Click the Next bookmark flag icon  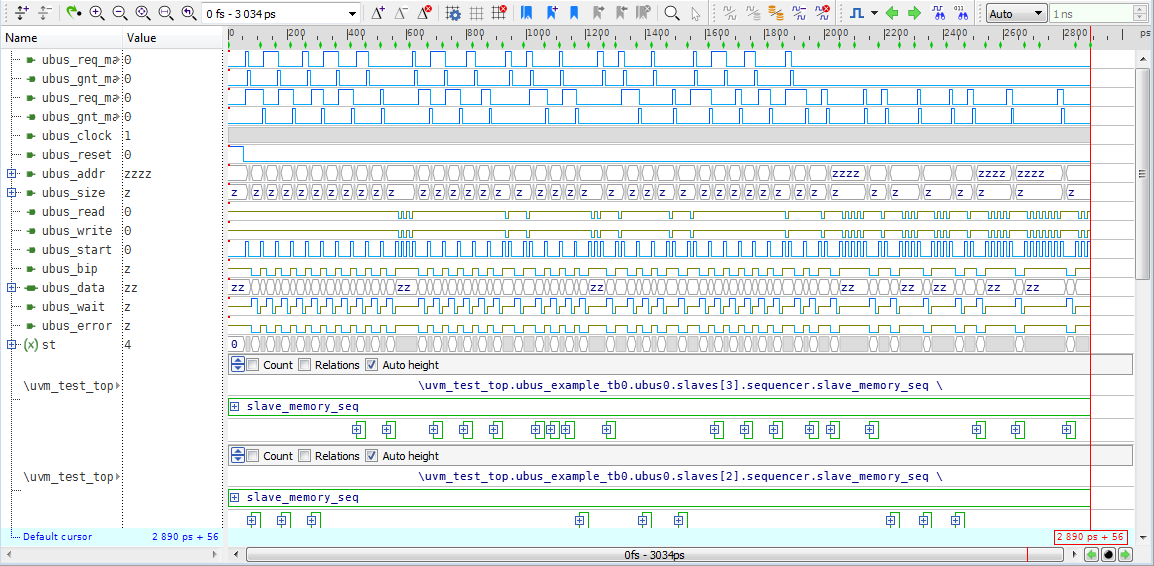click(x=598, y=13)
